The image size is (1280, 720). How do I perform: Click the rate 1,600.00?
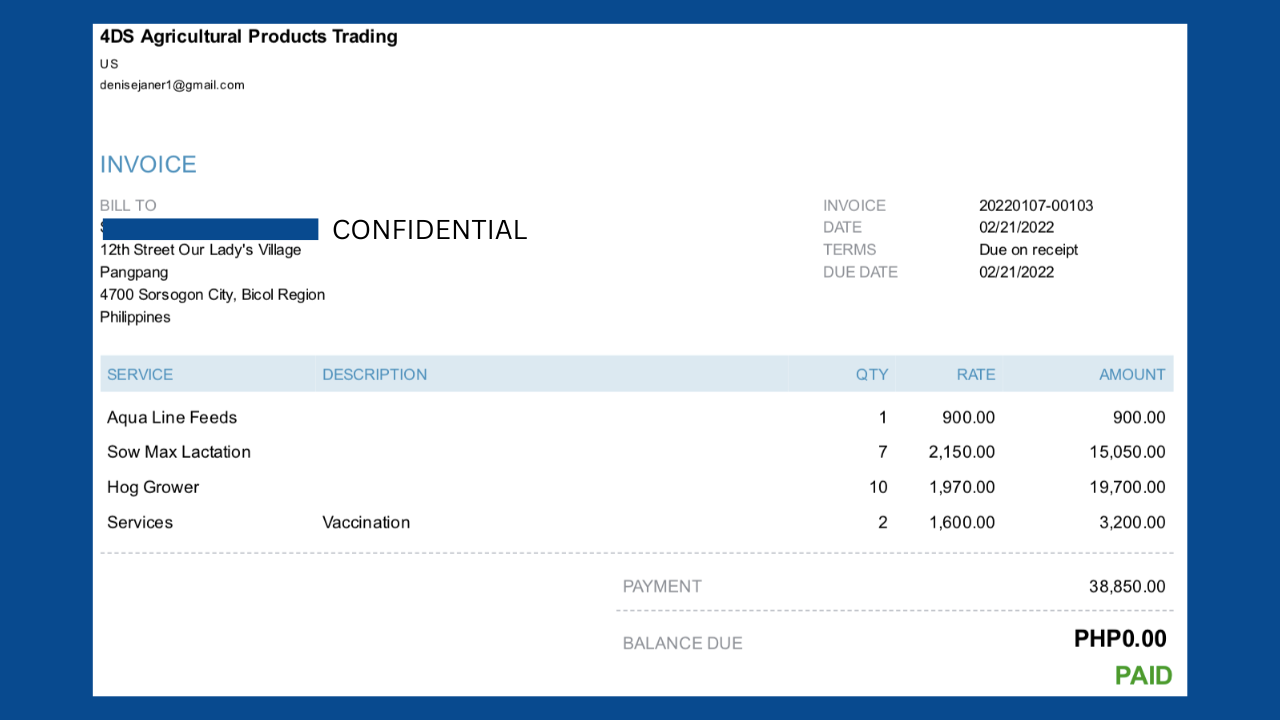pyautogui.click(x=962, y=522)
